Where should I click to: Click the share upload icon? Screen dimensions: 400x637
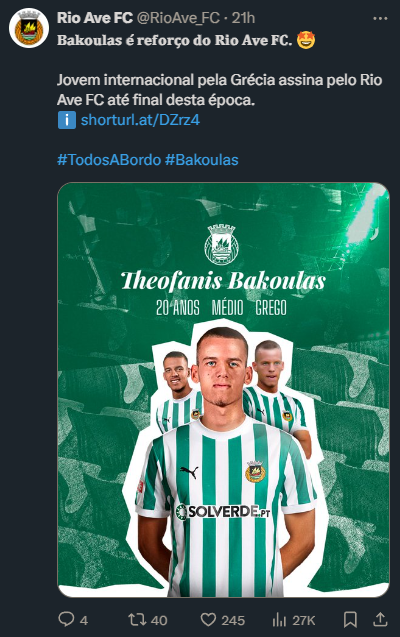click(x=380, y=620)
